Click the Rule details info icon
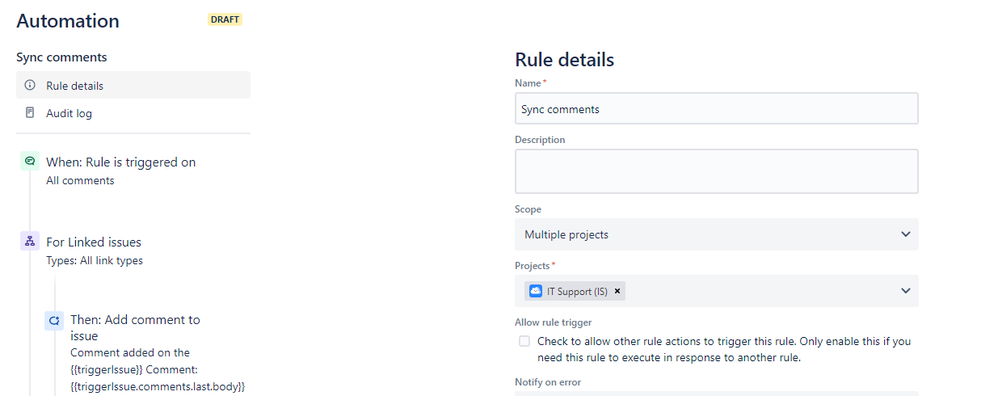This screenshot has height=396, width=998. pos(29,85)
